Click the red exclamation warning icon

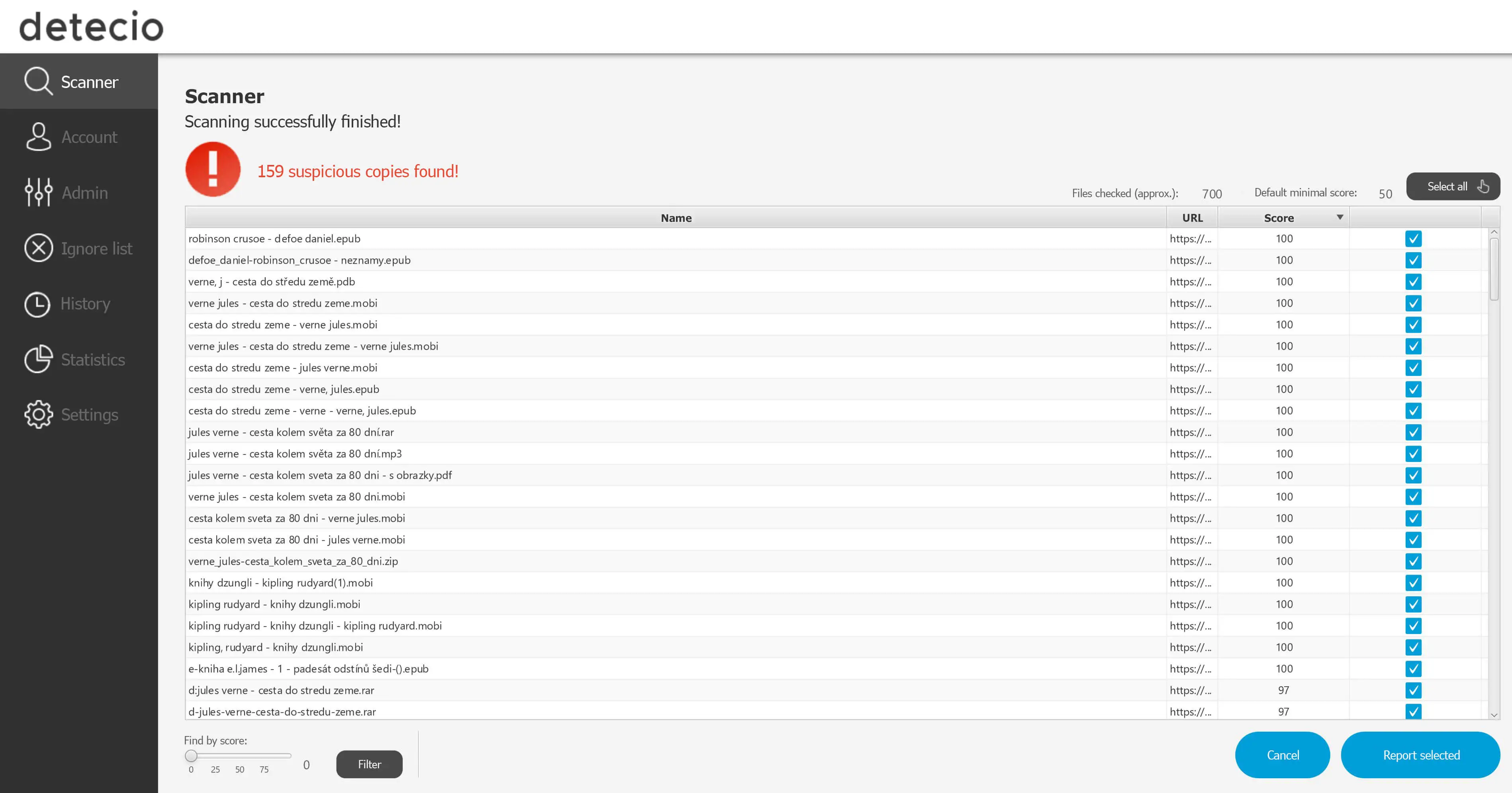point(212,169)
